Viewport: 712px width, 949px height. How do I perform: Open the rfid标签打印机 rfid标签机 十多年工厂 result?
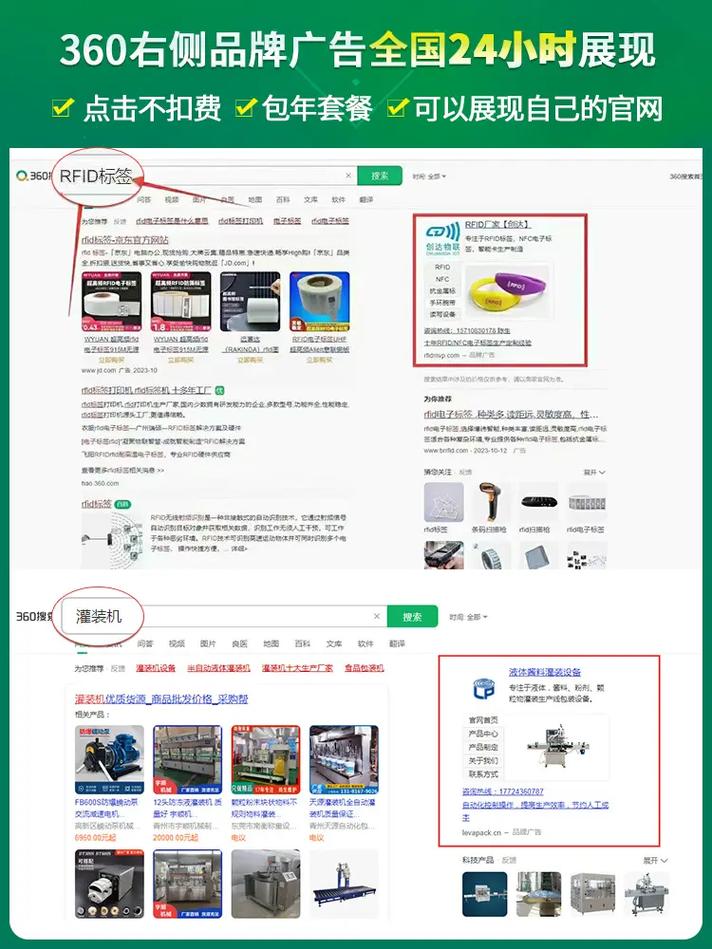point(147,390)
